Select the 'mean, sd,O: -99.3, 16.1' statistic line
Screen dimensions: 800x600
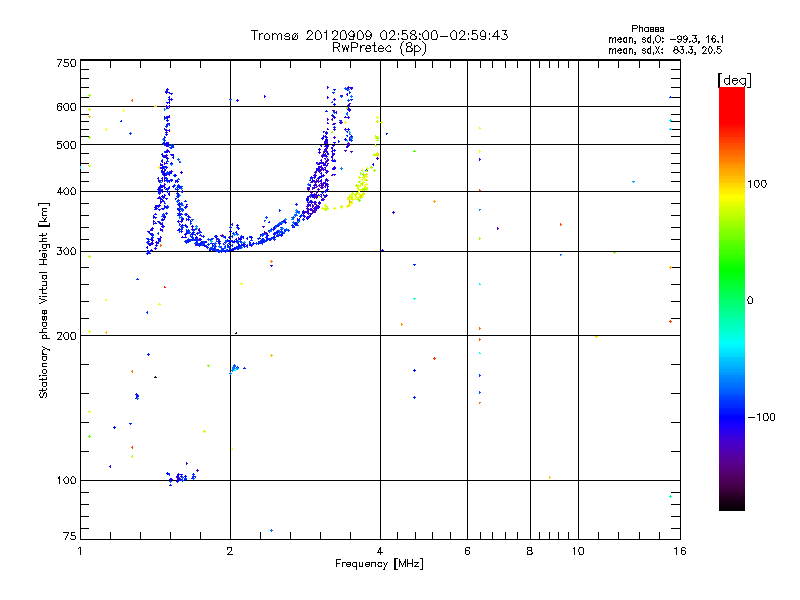coord(666,39)
